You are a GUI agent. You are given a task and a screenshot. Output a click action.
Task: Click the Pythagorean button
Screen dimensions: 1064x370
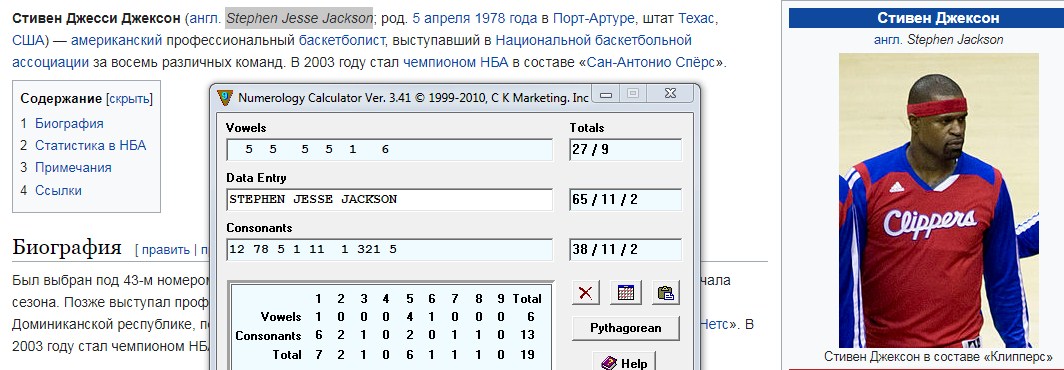626,329
